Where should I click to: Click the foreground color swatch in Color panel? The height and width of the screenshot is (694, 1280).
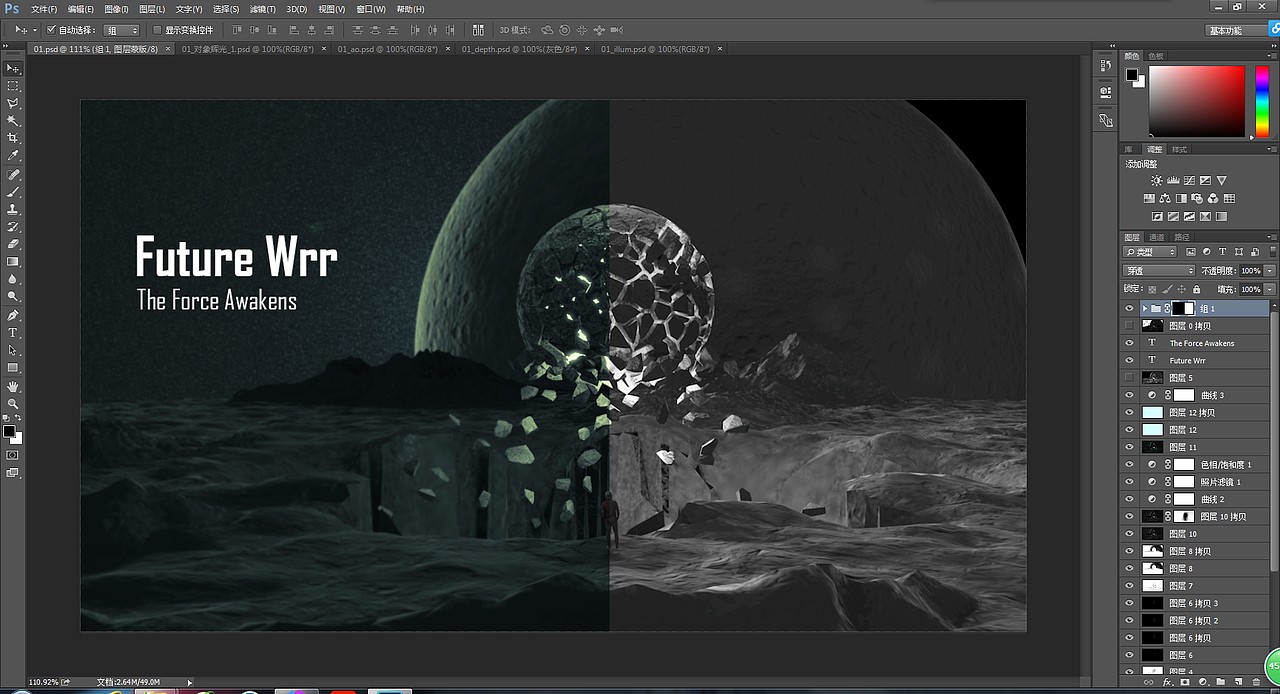[x=1132, y=74]
